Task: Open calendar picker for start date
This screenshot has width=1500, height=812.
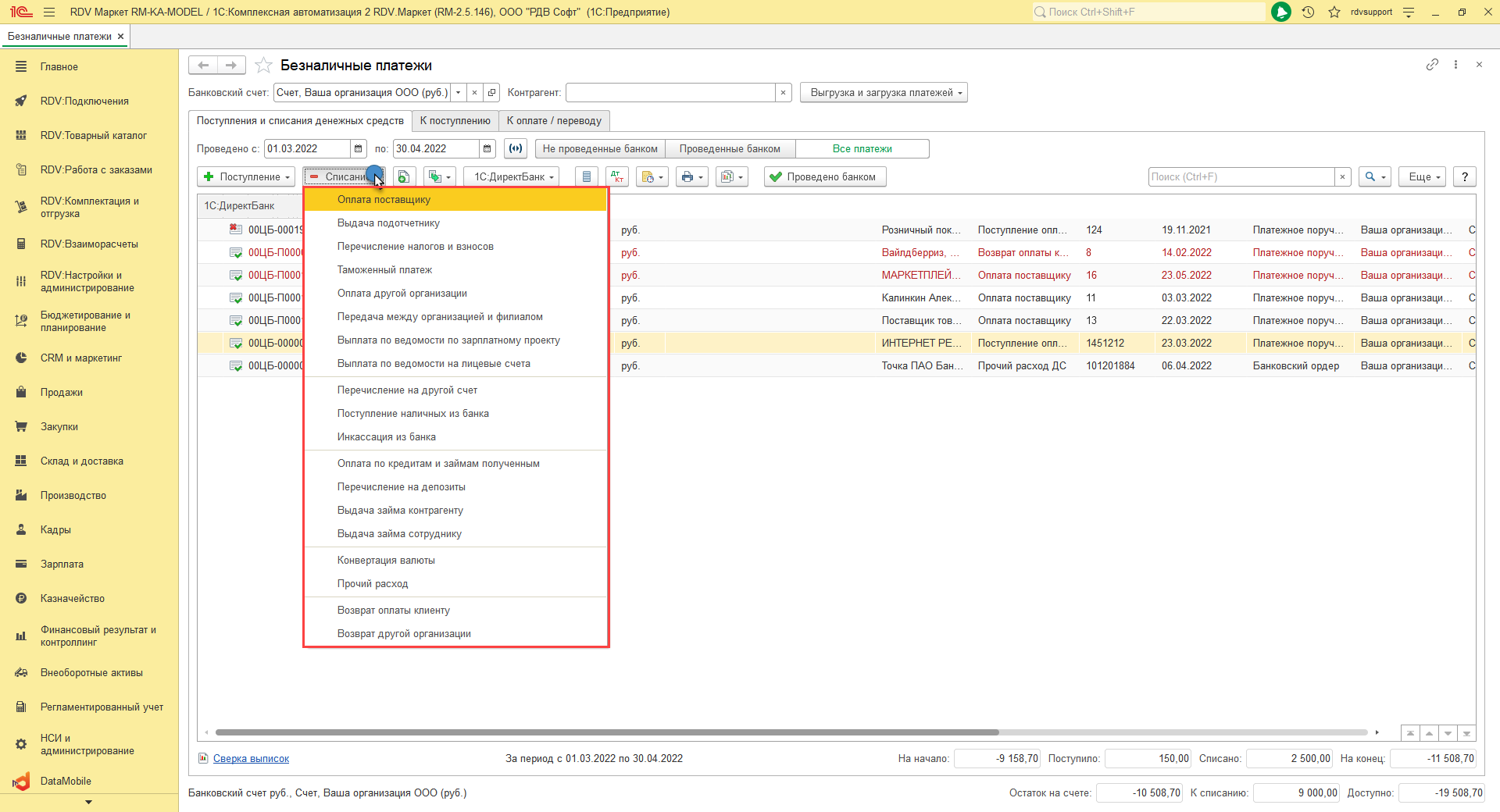Action: coord(358,149)
